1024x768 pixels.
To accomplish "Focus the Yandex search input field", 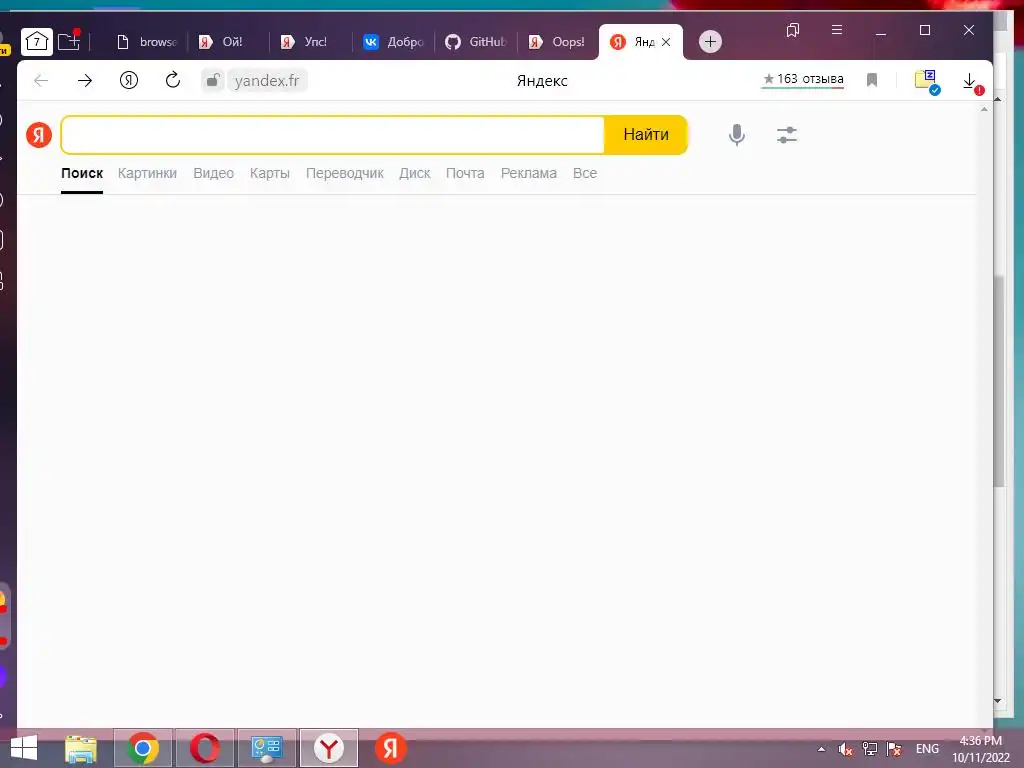I will click(333, 135).
